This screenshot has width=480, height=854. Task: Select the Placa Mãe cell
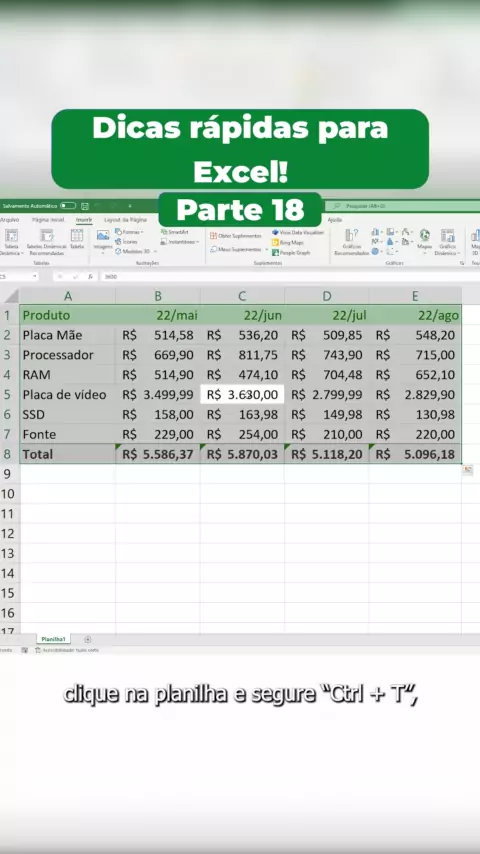point(68,335)
